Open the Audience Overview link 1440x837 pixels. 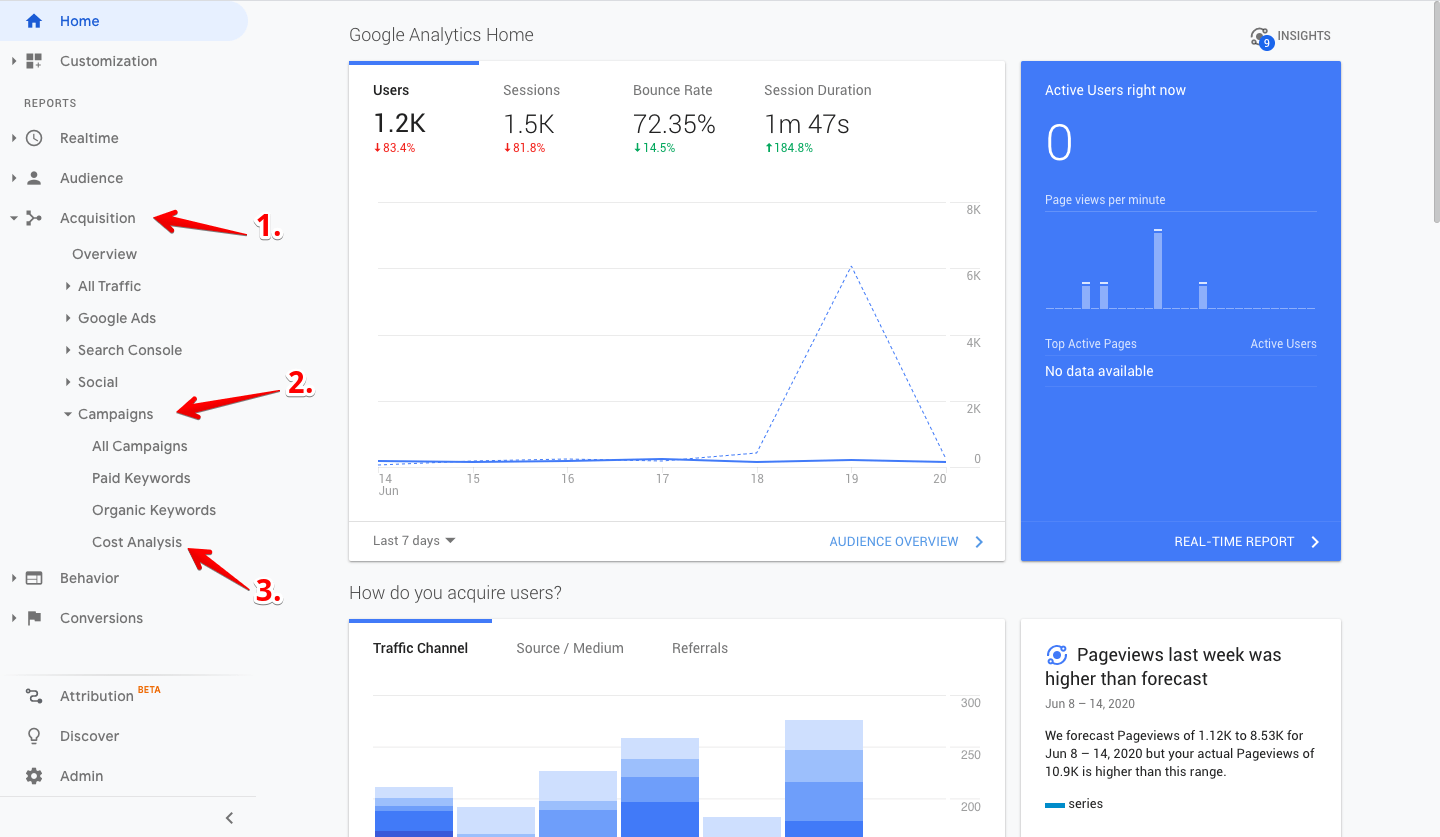pyautogui.click(x=893, y=541)
